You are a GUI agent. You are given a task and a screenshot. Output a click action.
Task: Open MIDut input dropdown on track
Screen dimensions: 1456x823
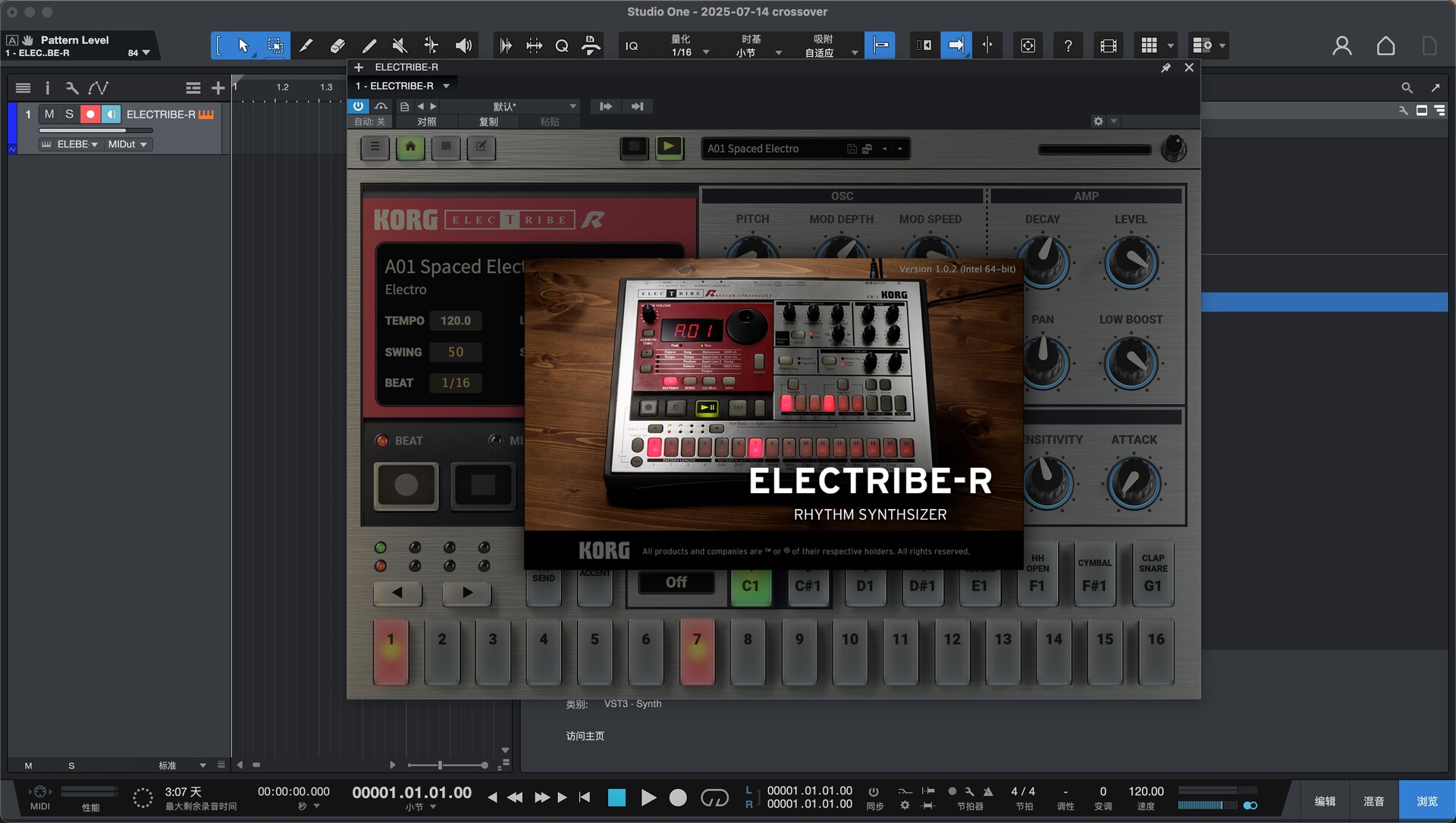coord(127,144)
